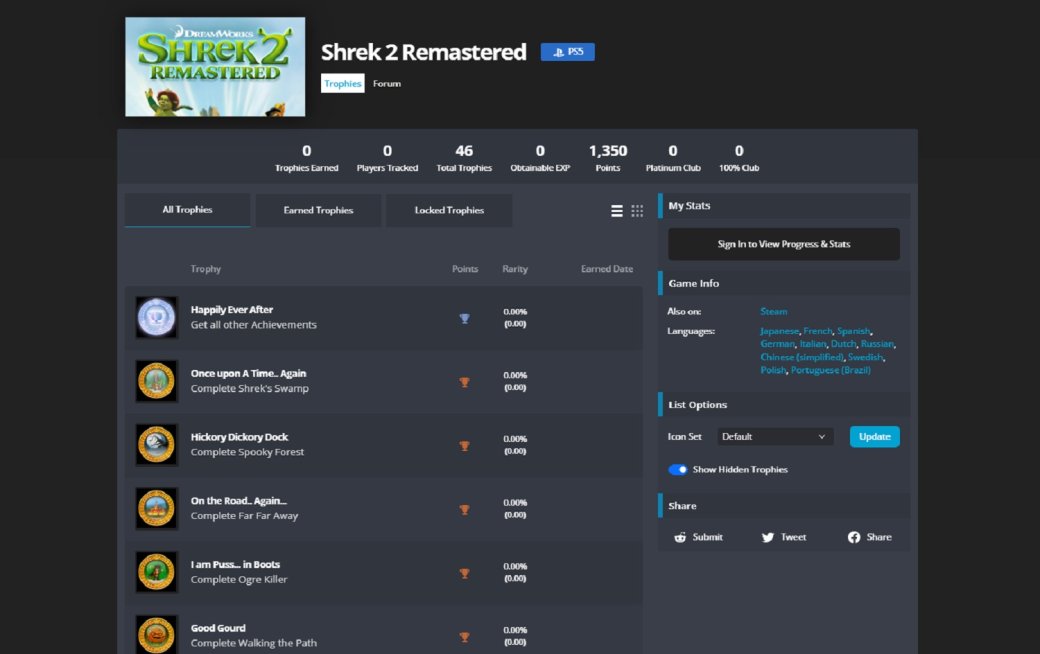Click the I am Puss... in Boots trophy icon
This screenshot has width=1040, height=654.
[157, 572]
